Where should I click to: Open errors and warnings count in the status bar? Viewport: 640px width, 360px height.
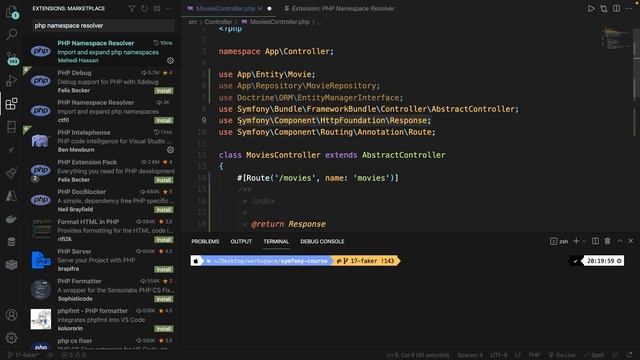click(x=73, y=355)
